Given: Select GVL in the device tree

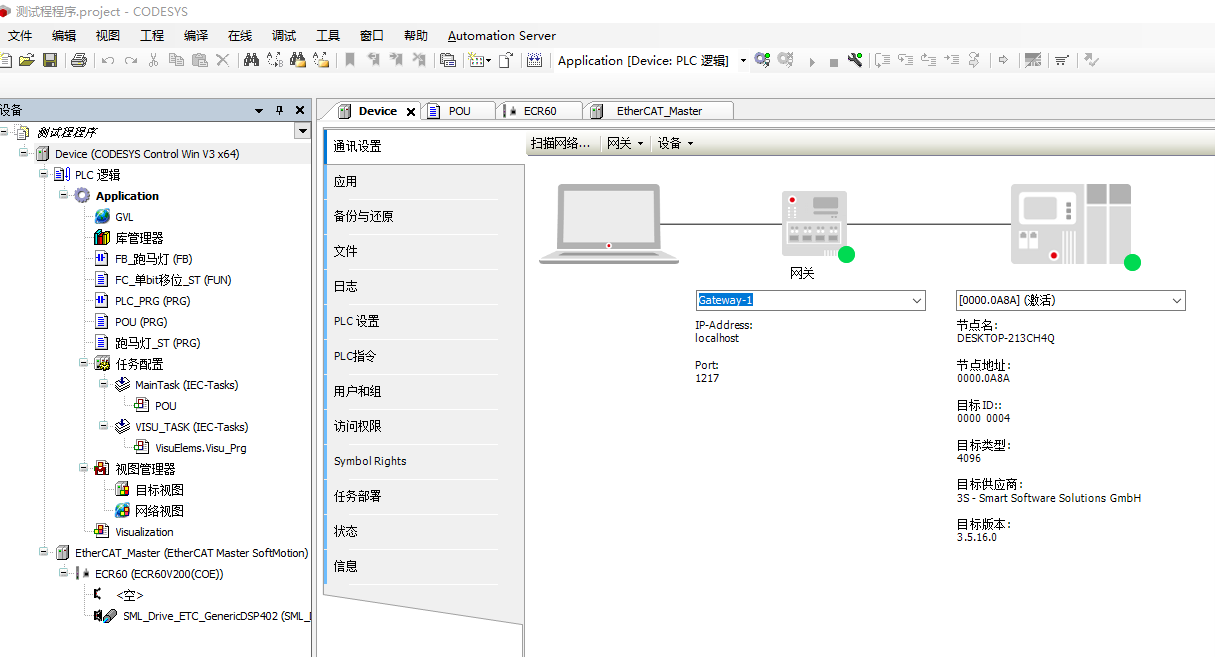Looking at the screenshot, I should pos(123,217).
